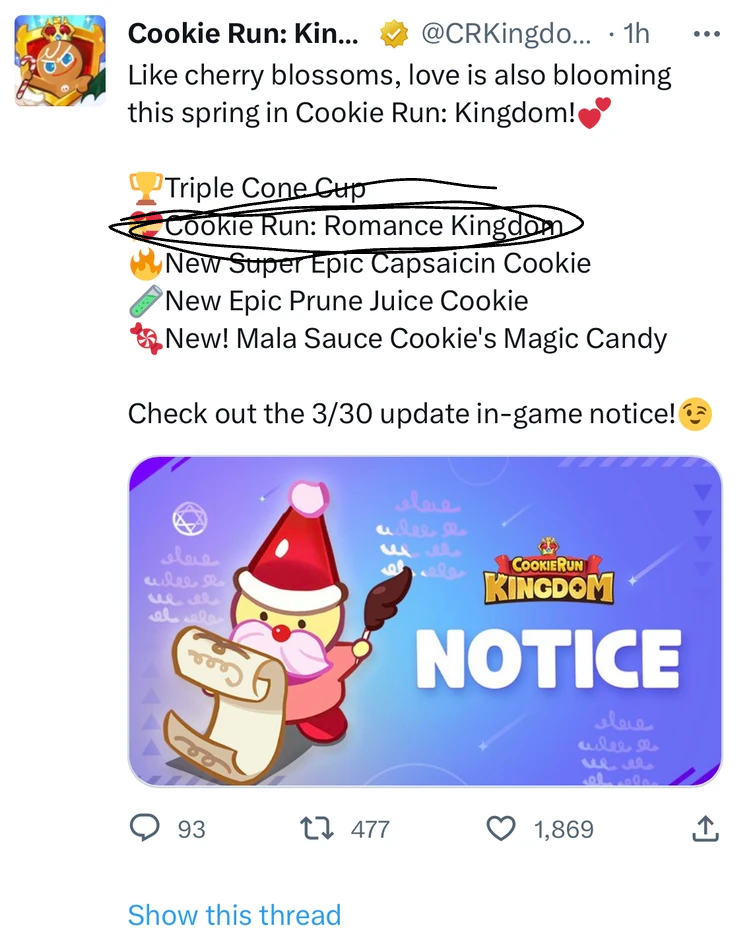Click the fire emoji beside Capsaicin Cookie
Viewport: 755px width, 946px height.
[145, 263]
